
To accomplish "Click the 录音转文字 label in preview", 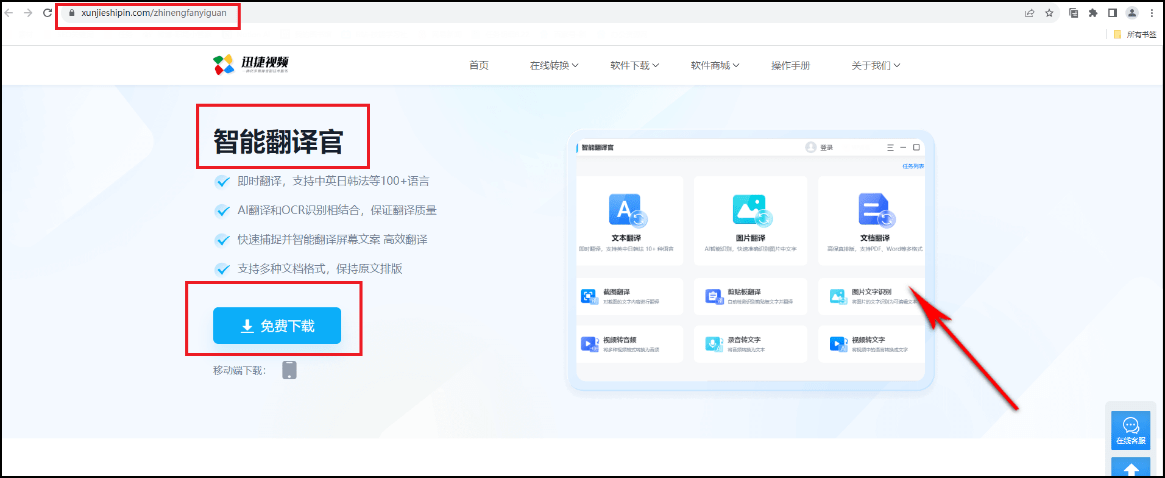I will click(742, 340).
